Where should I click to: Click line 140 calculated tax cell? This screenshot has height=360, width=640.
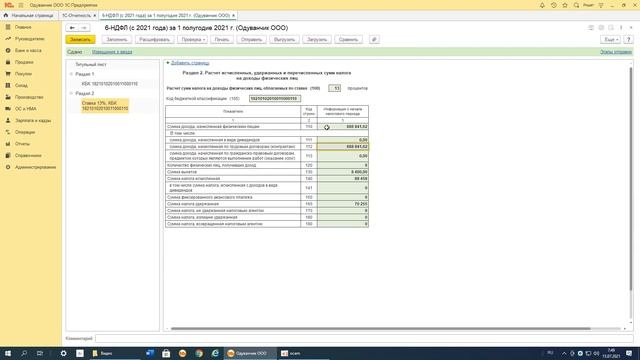click(x=343, y=179)
